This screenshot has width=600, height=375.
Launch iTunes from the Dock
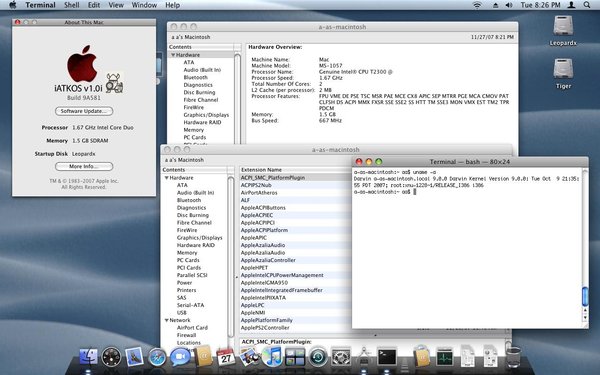tap(272, 357)
